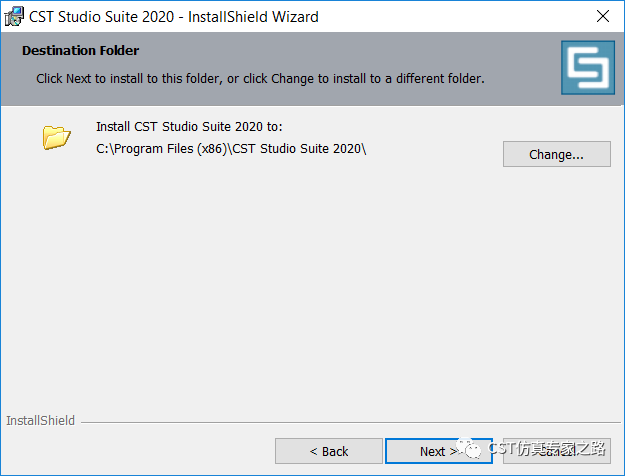Viewport: 625px width, 476px height.
Task: Click the CST仿真专家之路 watermark text
Action: [547, 449]
